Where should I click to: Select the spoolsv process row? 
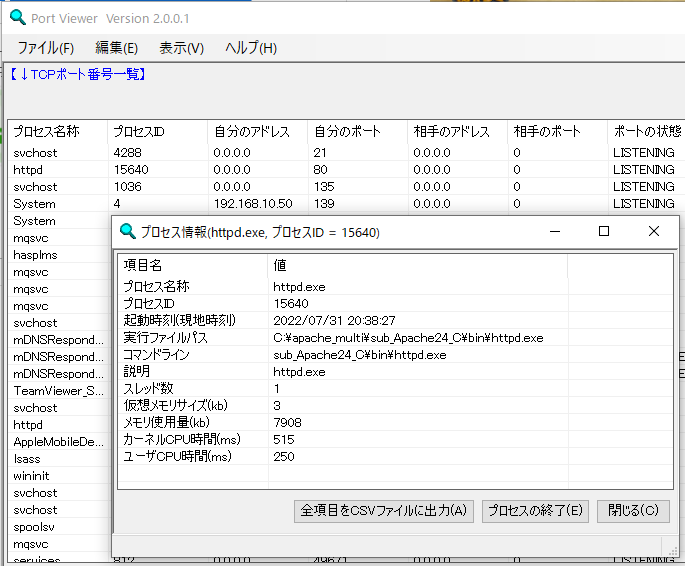click(x=58, y=527)
